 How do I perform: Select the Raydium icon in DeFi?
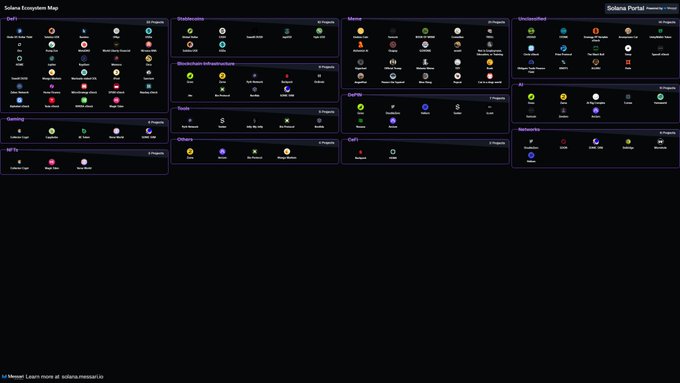pos(84,59)
